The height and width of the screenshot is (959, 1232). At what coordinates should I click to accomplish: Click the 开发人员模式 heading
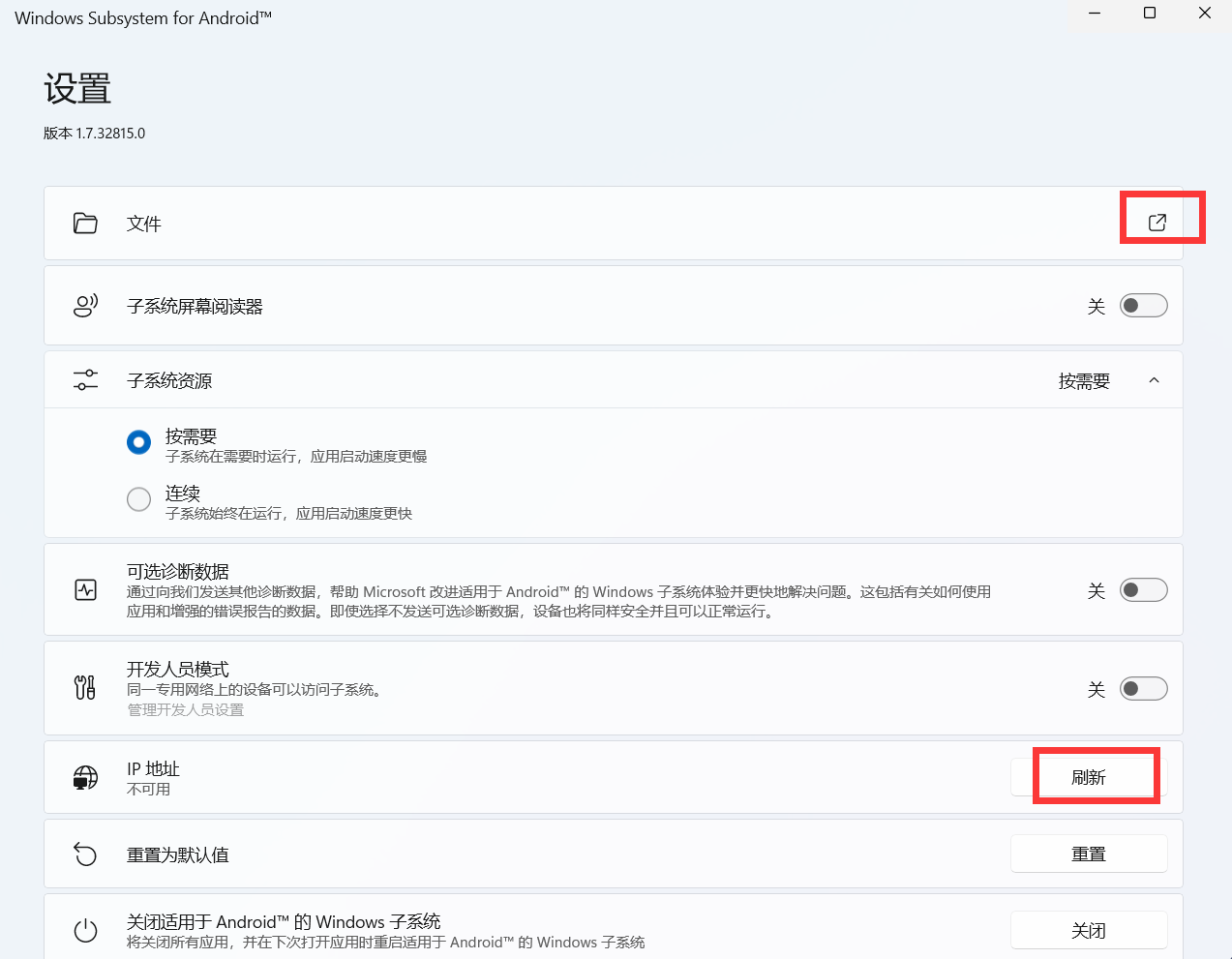pos(178,670)
